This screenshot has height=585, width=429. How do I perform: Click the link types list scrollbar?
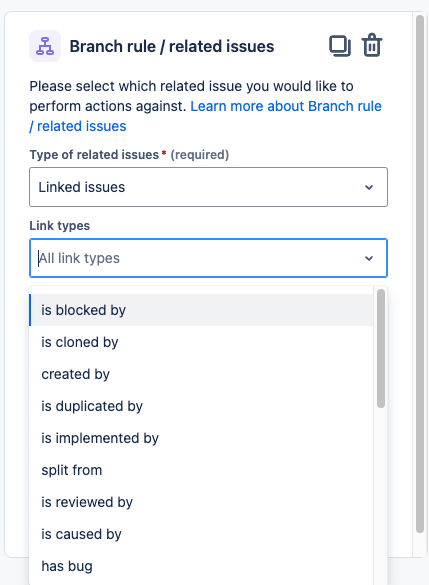tap(381, 348)
